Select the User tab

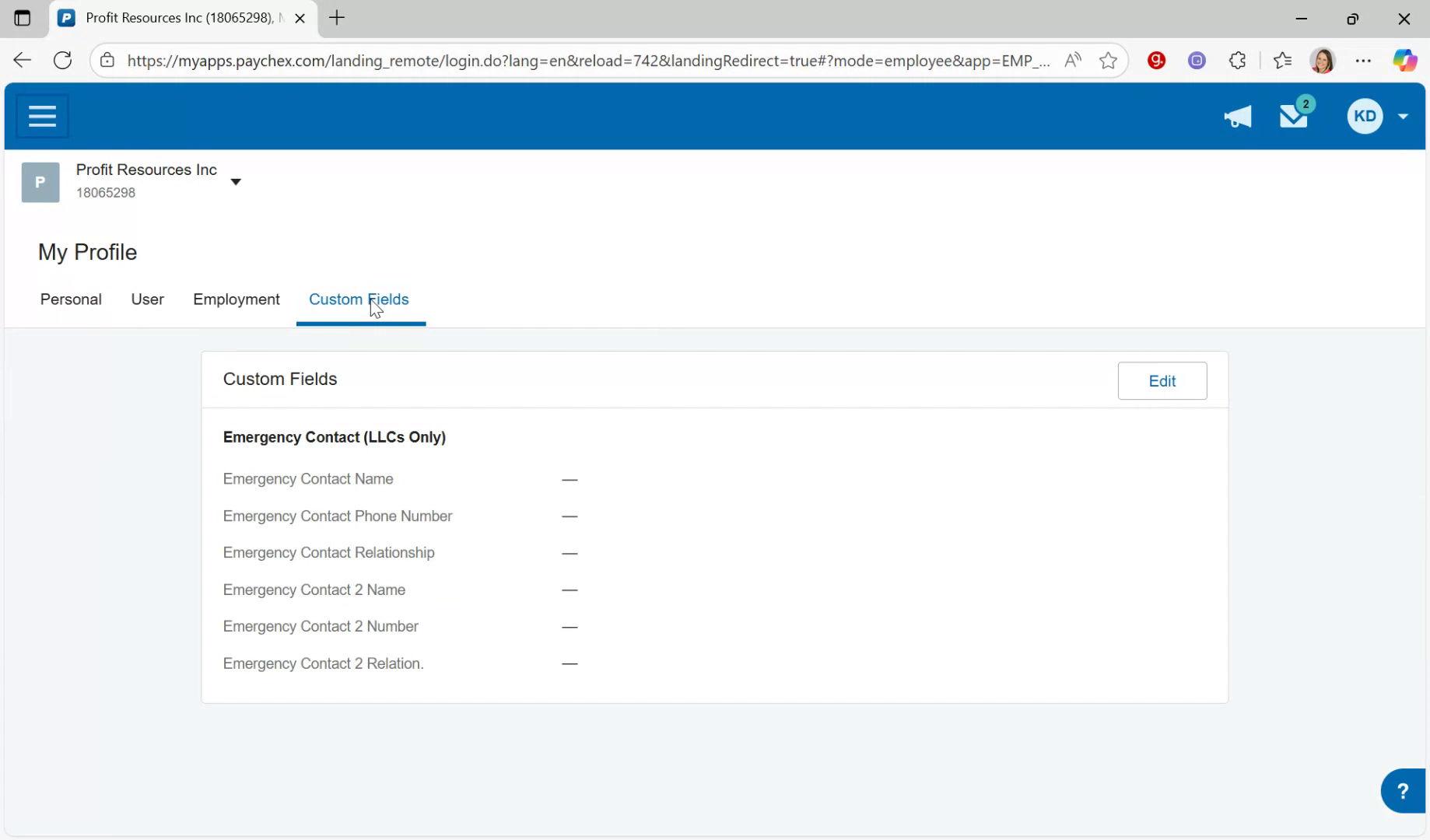pos(147,299)
